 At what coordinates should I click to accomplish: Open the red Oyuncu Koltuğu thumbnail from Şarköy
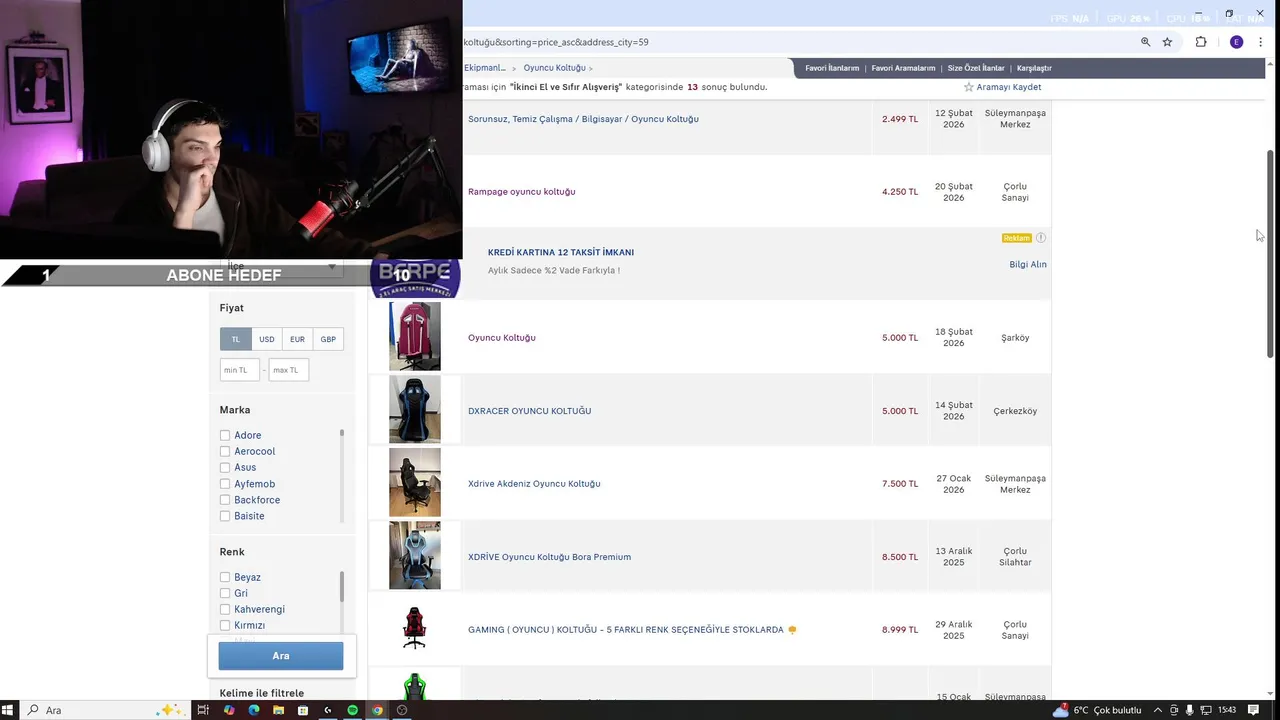pos(415,337)
